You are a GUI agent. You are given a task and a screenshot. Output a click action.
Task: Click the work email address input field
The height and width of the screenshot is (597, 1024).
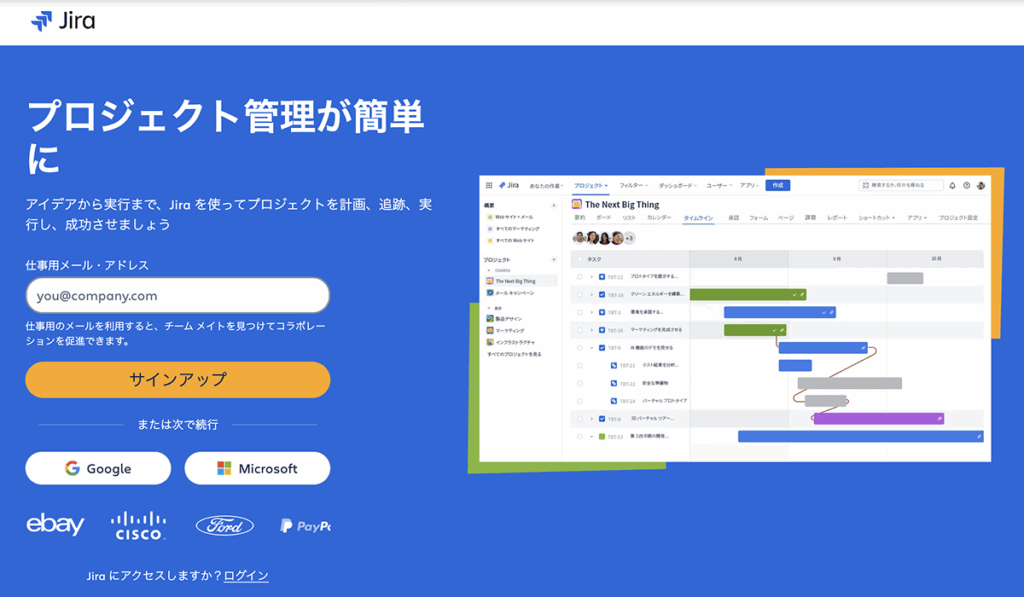(177, 296)
